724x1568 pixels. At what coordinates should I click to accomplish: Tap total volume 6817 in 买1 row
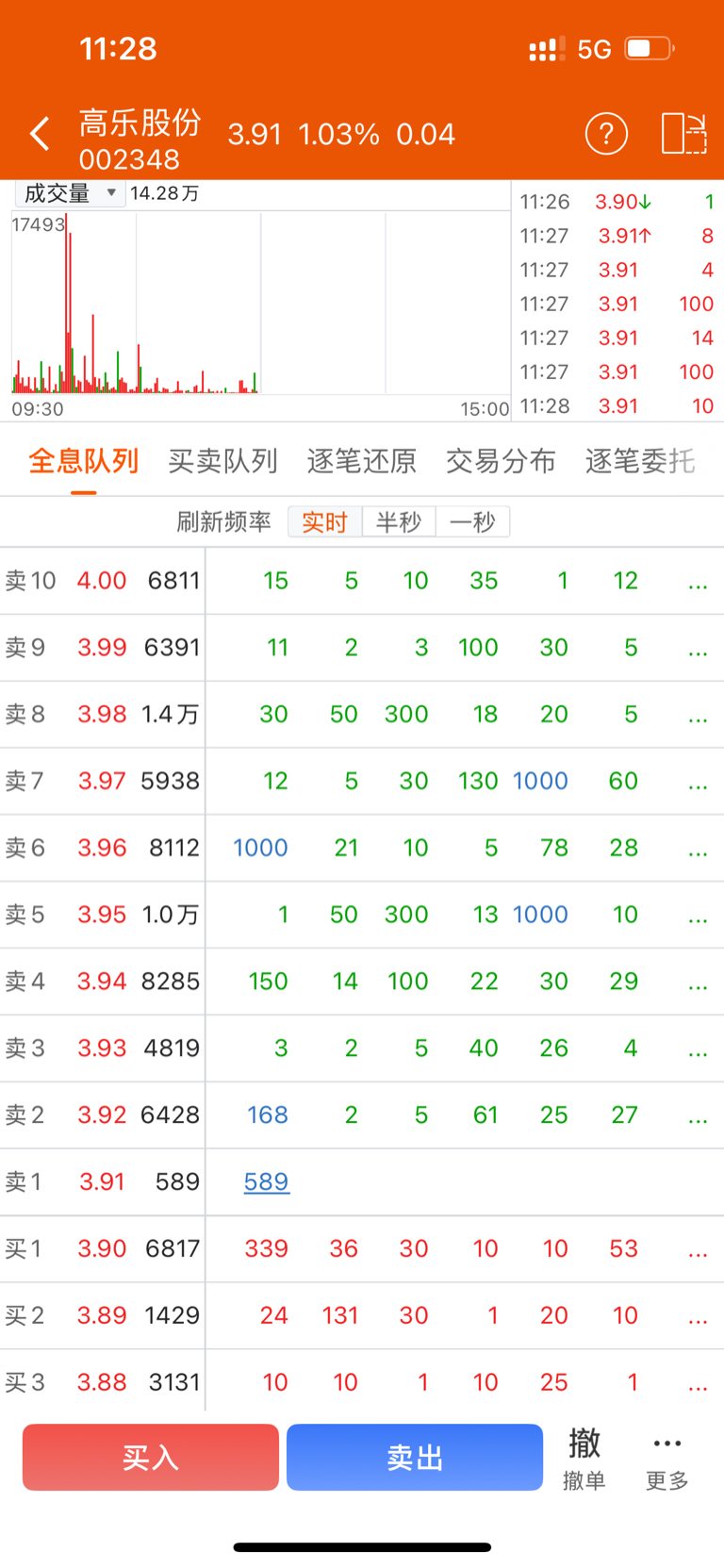[x=173, y=1248]
